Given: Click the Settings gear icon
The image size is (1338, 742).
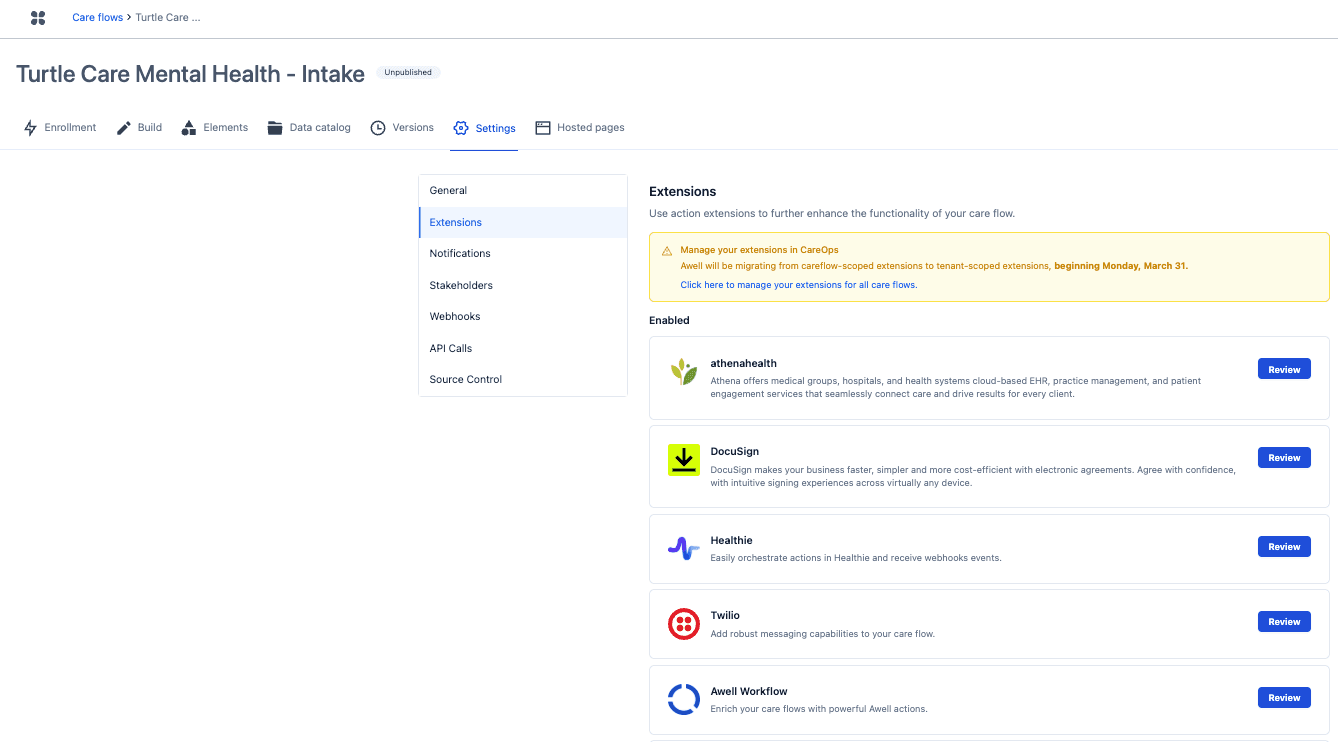Looking at the screenshot, I should 461,128.
